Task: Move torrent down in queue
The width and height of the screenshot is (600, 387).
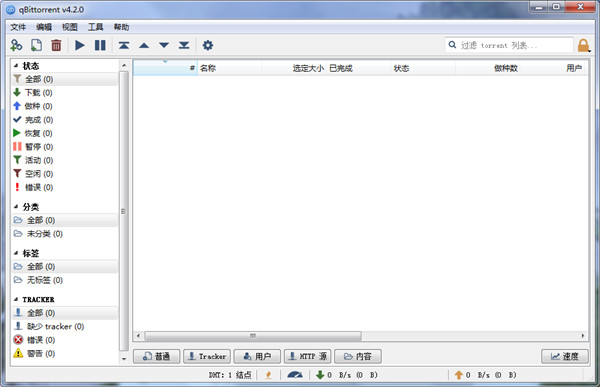Action: [164, 46]
